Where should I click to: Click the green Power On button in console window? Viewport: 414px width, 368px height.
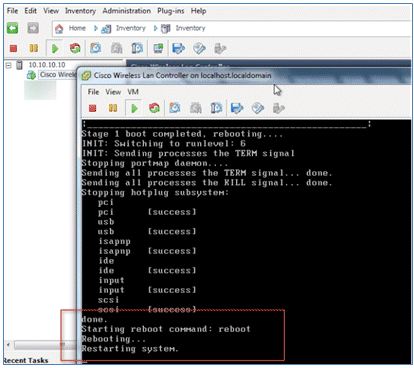(x=134, y=108)
